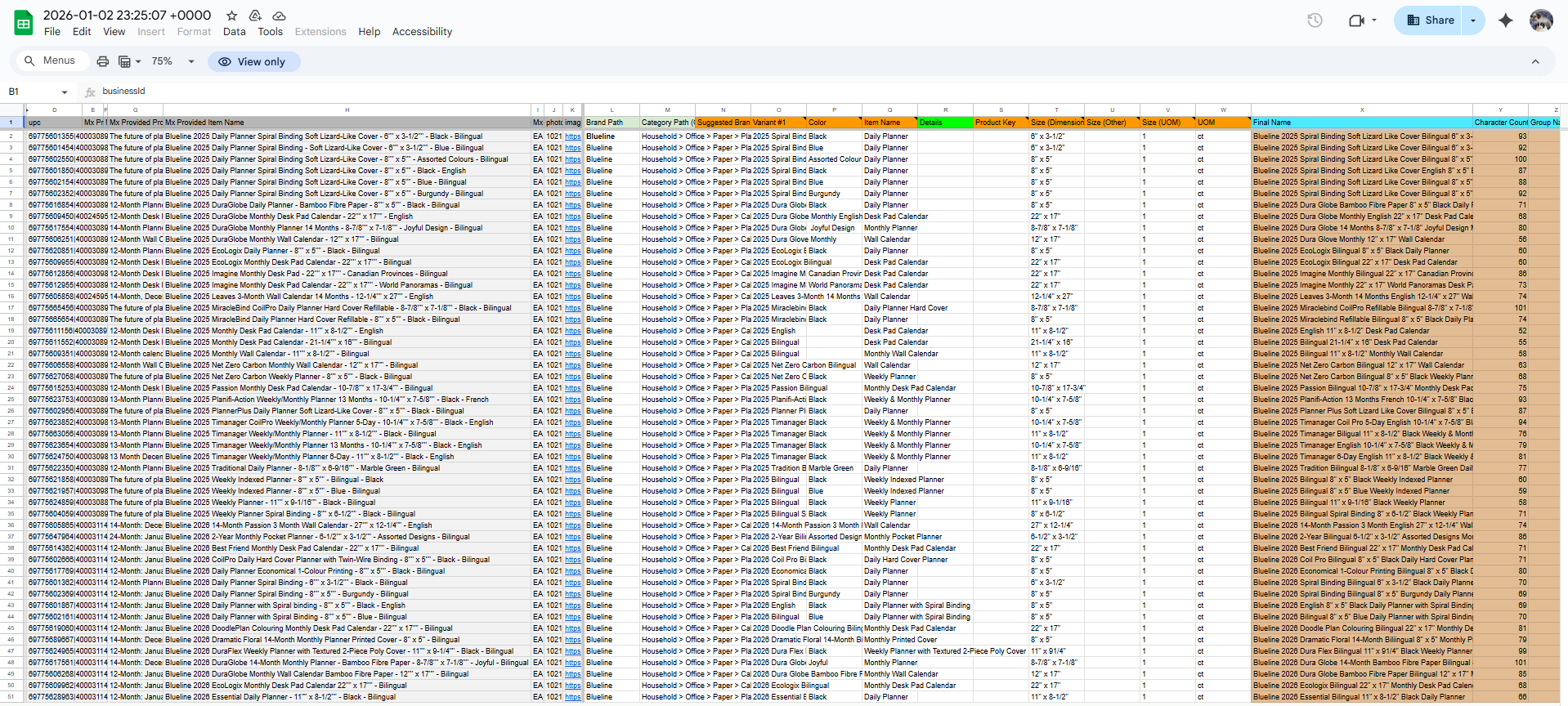Image resolution: width=1568 pixels, height=706 pixels.
Task: Select column X header
Action: tap(1362, 109)
